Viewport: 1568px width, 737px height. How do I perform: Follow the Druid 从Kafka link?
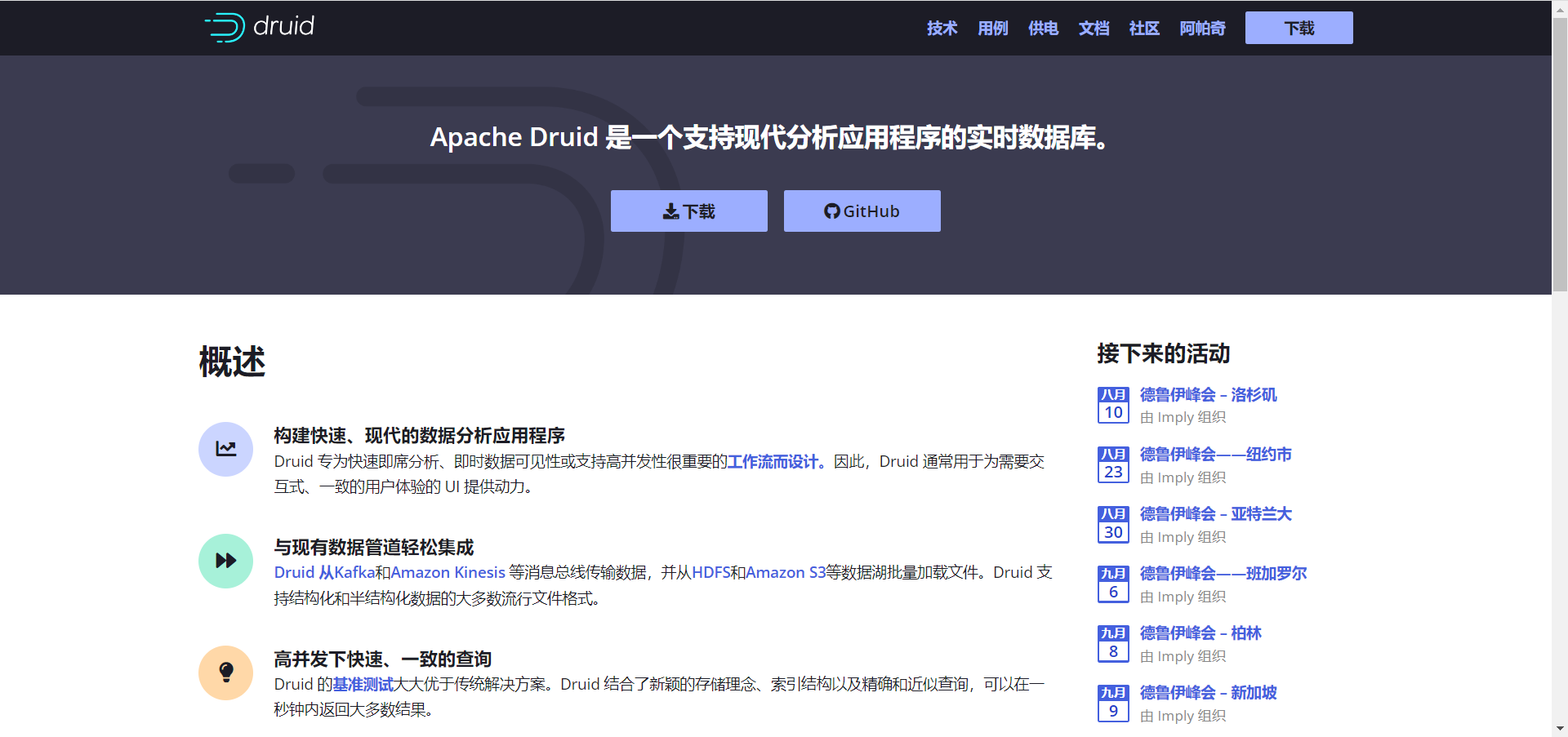tap(324, 573)
